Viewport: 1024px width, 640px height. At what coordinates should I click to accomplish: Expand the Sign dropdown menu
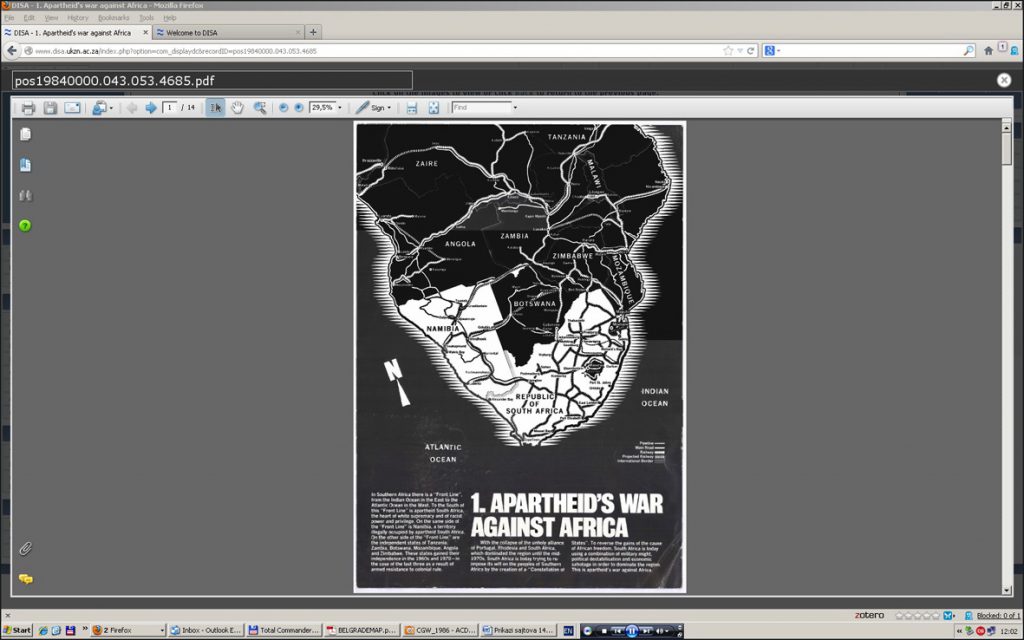click(390, 108)
